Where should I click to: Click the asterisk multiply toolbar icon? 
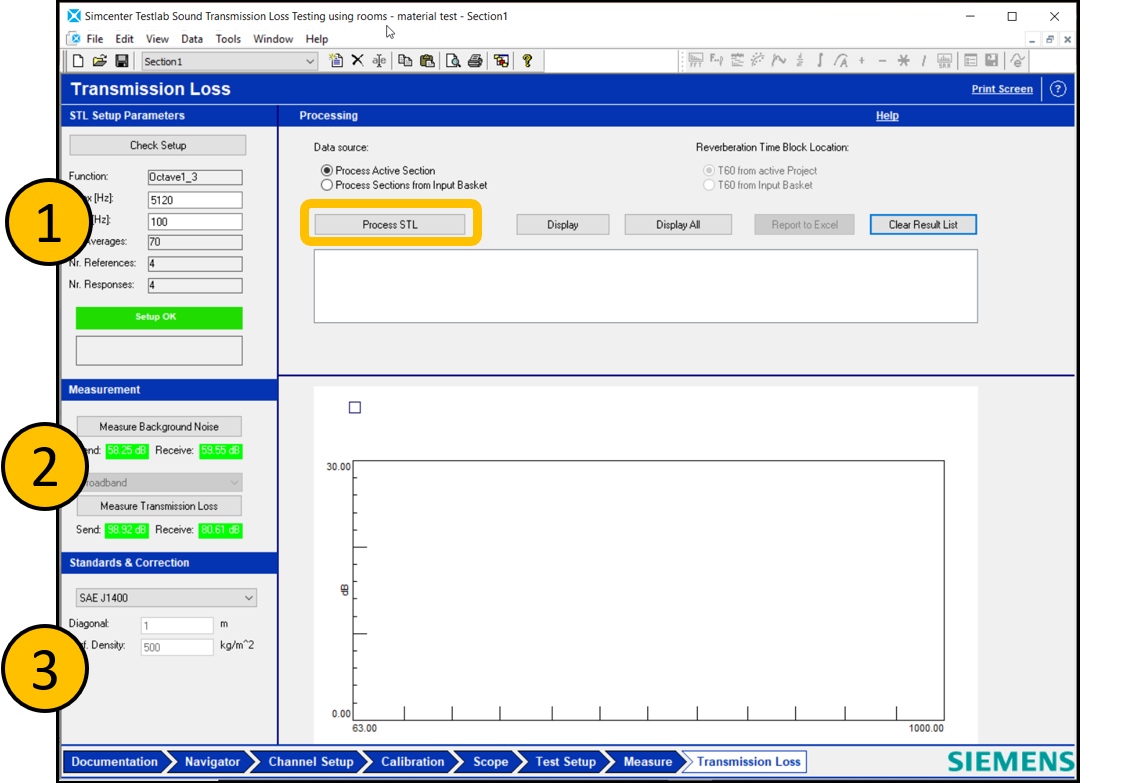tap(903, 61)
